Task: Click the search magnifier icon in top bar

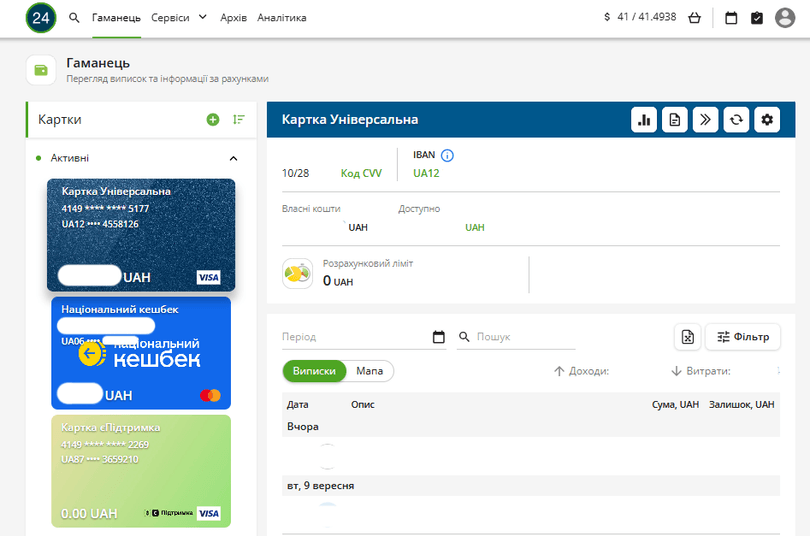Action: tap(74, 18)
